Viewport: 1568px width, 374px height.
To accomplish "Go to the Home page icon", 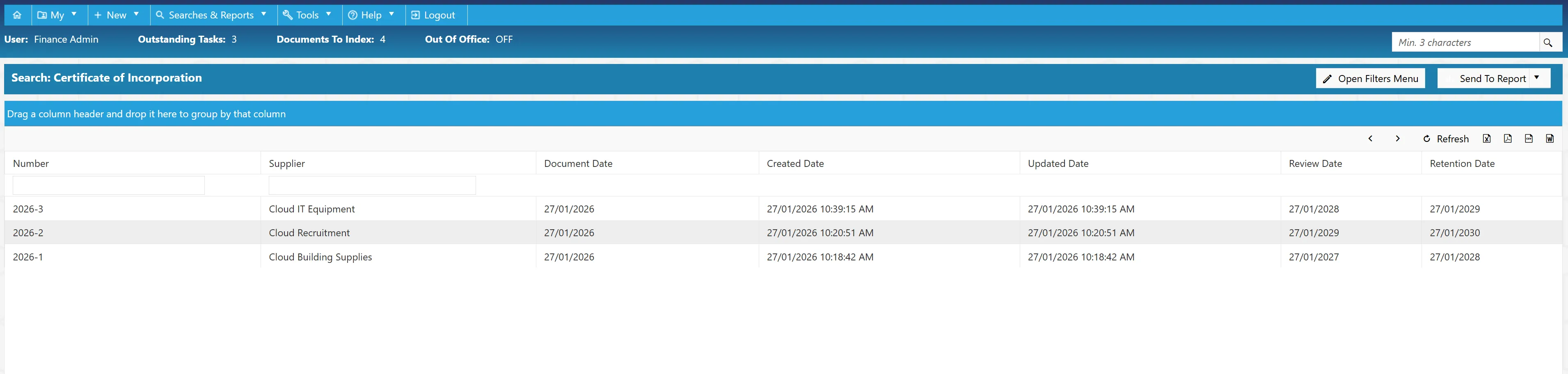I will [x=17, y=15].
